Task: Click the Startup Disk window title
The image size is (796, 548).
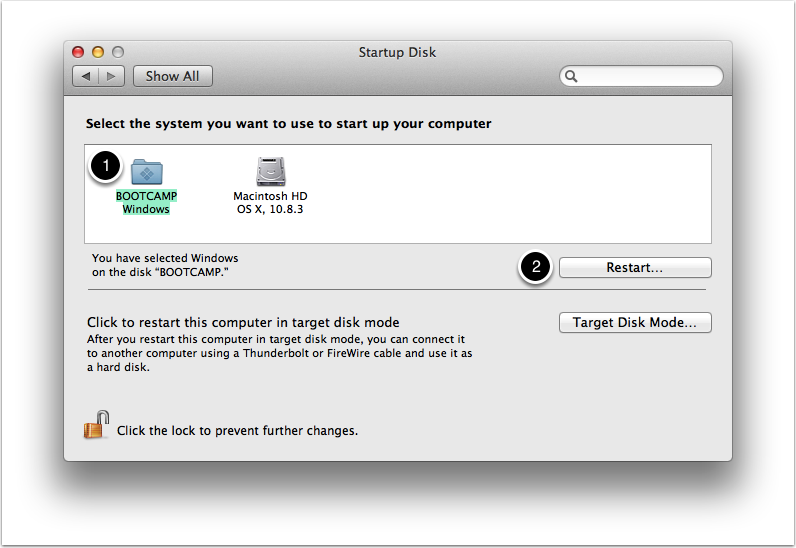Action: (x=397, y=52)
